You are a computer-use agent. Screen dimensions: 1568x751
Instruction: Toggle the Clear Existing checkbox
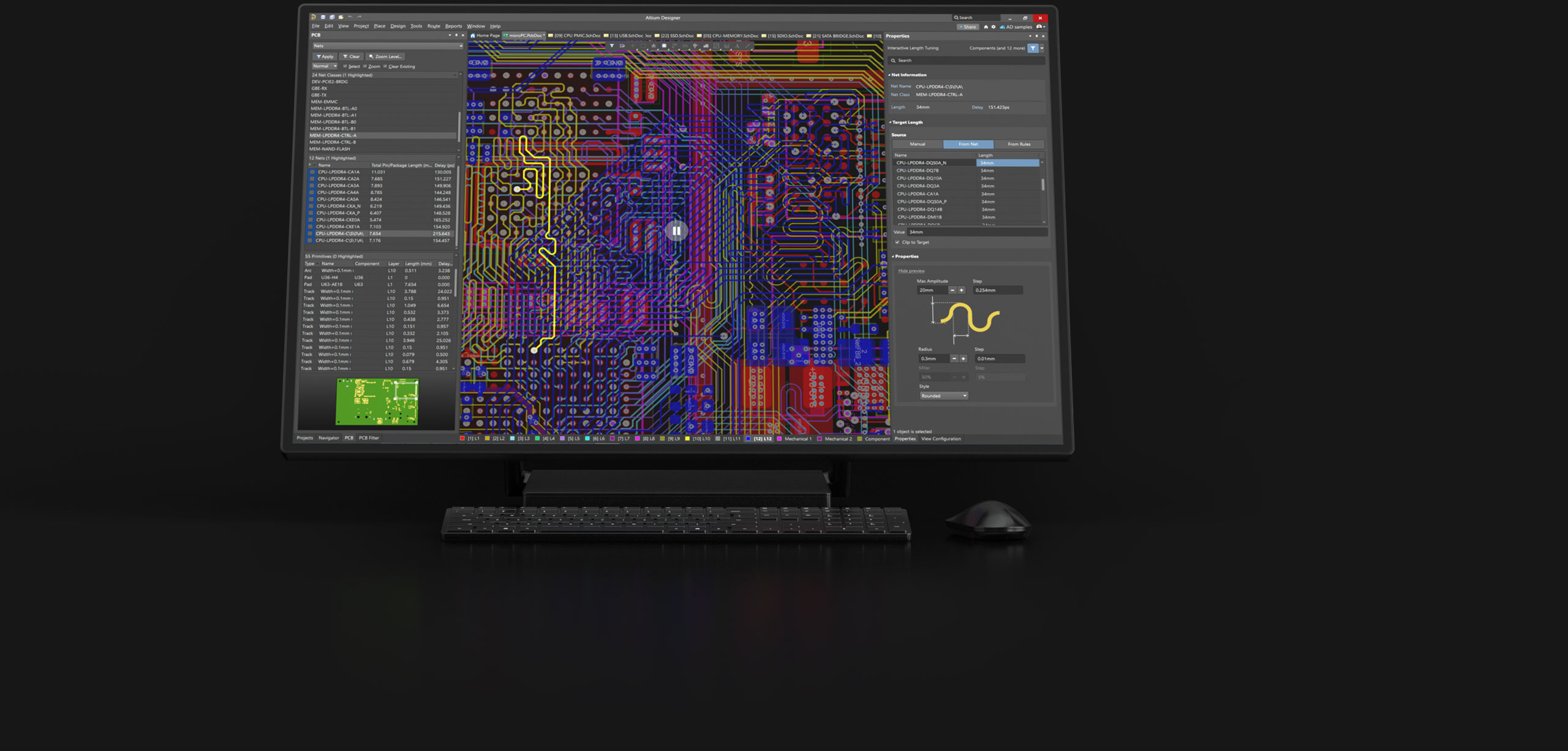coord(385,66)
